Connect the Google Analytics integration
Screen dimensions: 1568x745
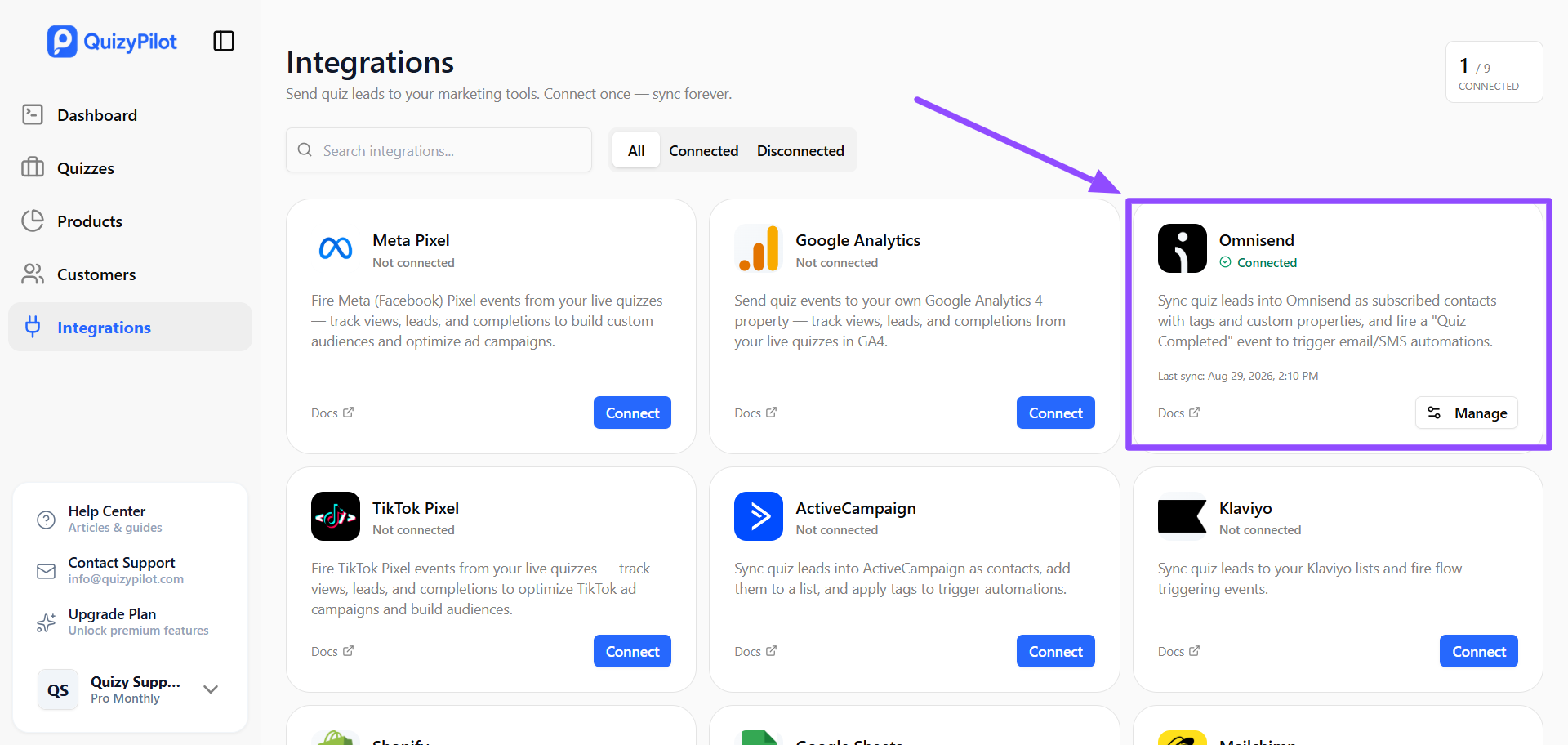click(1055, 413)
